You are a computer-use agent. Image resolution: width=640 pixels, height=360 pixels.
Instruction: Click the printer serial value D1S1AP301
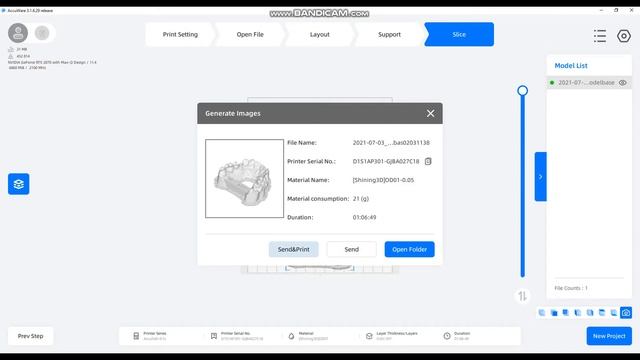pyautogui.click(x=386, y=161)
